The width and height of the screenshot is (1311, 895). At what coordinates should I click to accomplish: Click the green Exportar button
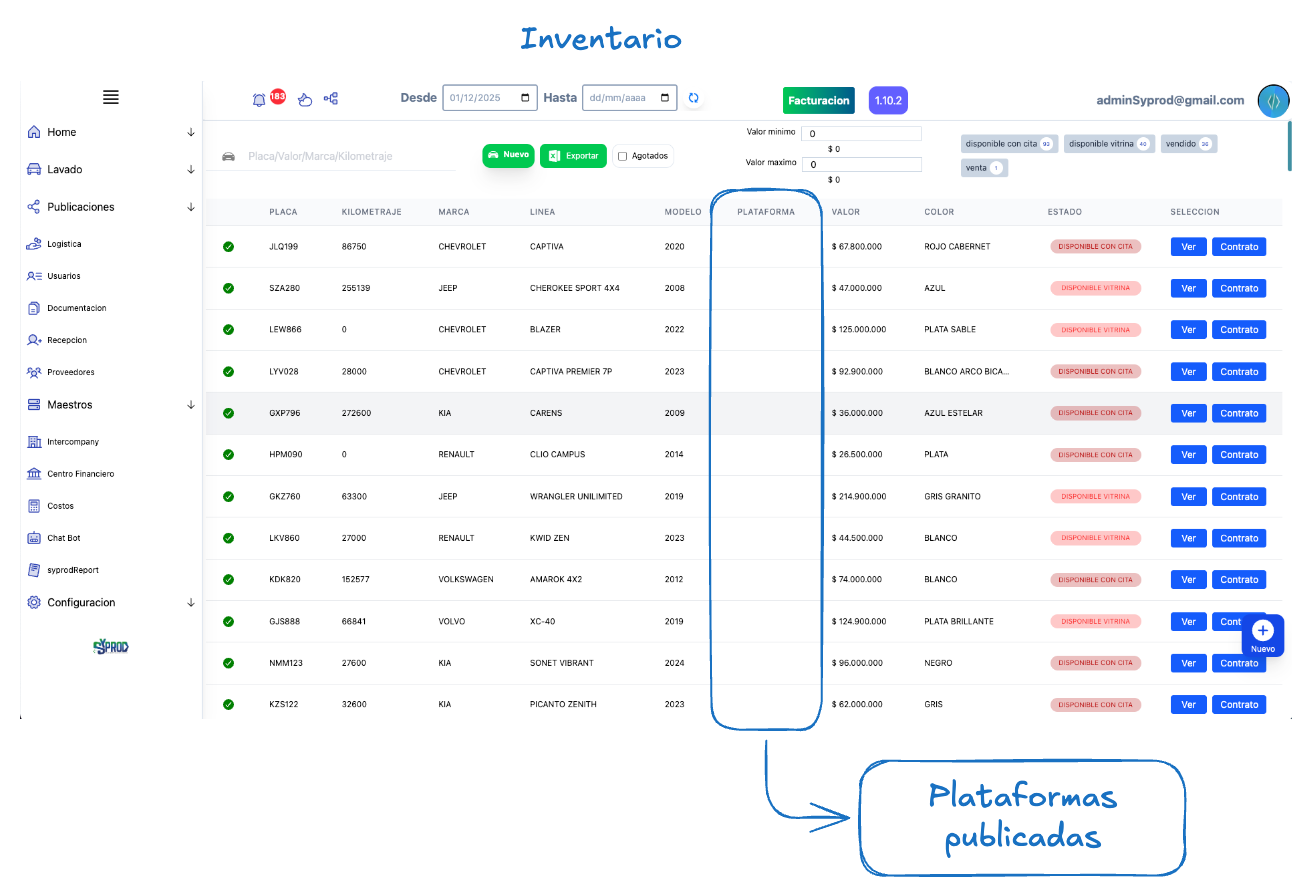coord(573,156)
